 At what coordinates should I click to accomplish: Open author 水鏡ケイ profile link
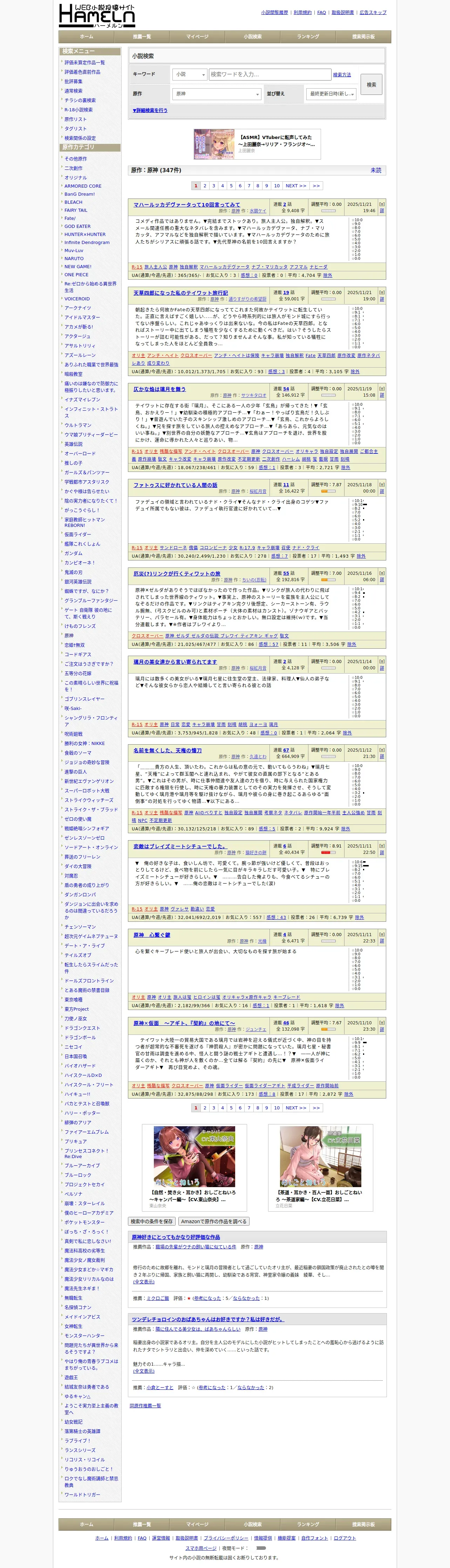pyautogui.click(x=258, y=211)
